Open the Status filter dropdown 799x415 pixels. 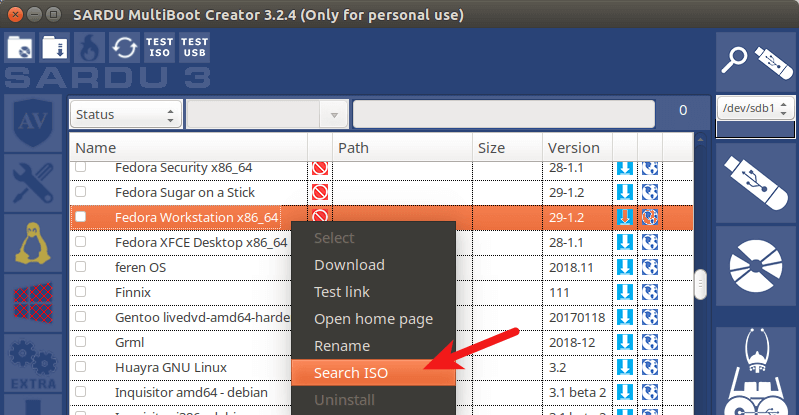click(125, 114)
